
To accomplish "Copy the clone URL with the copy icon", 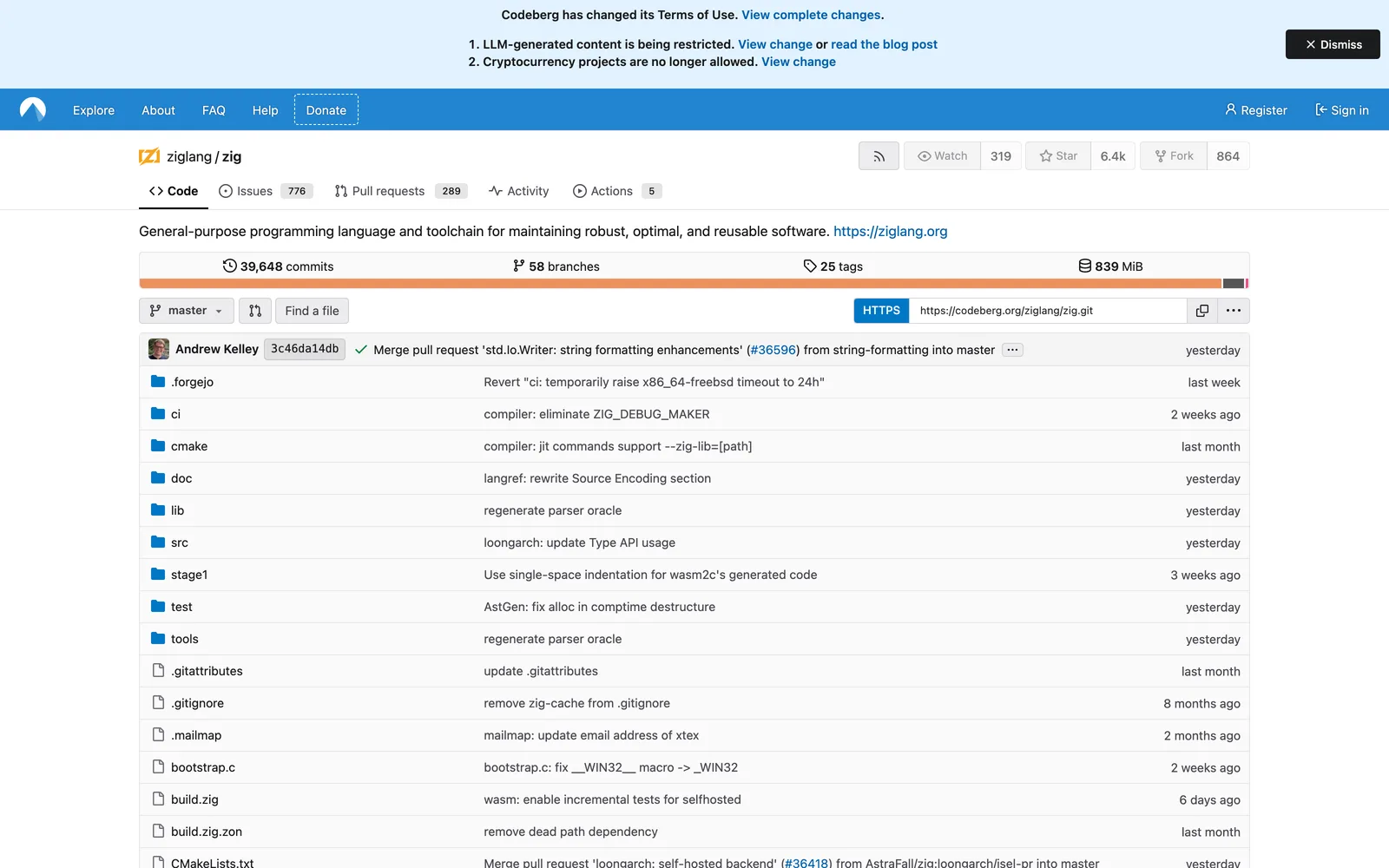I will (x=1202, y=311).
